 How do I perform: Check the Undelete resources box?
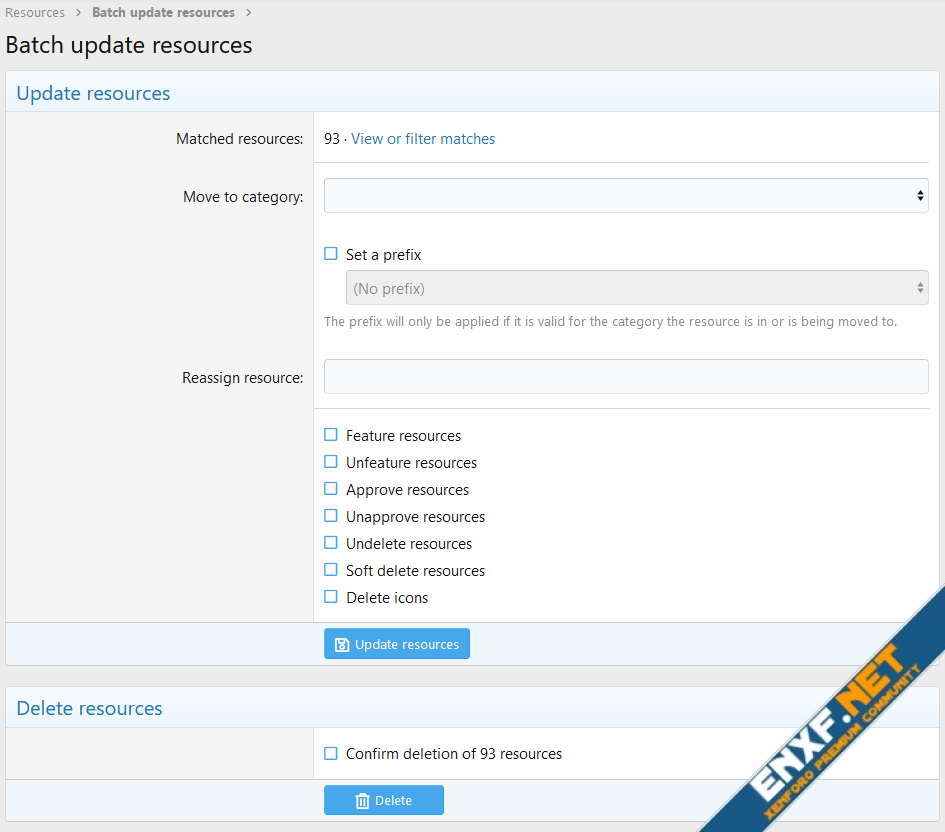coord(331,543)
